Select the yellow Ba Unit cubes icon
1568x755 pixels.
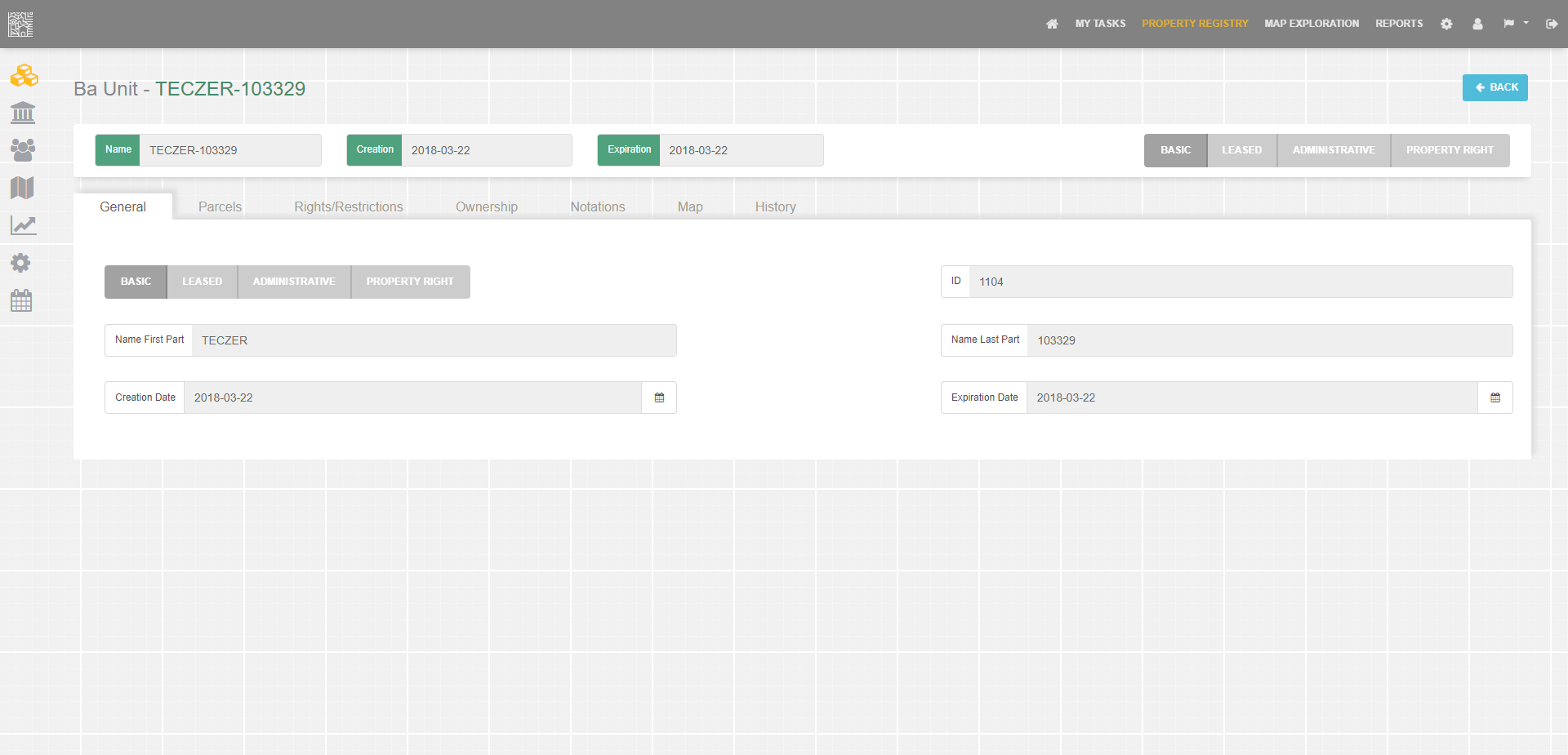click(23, 76)
